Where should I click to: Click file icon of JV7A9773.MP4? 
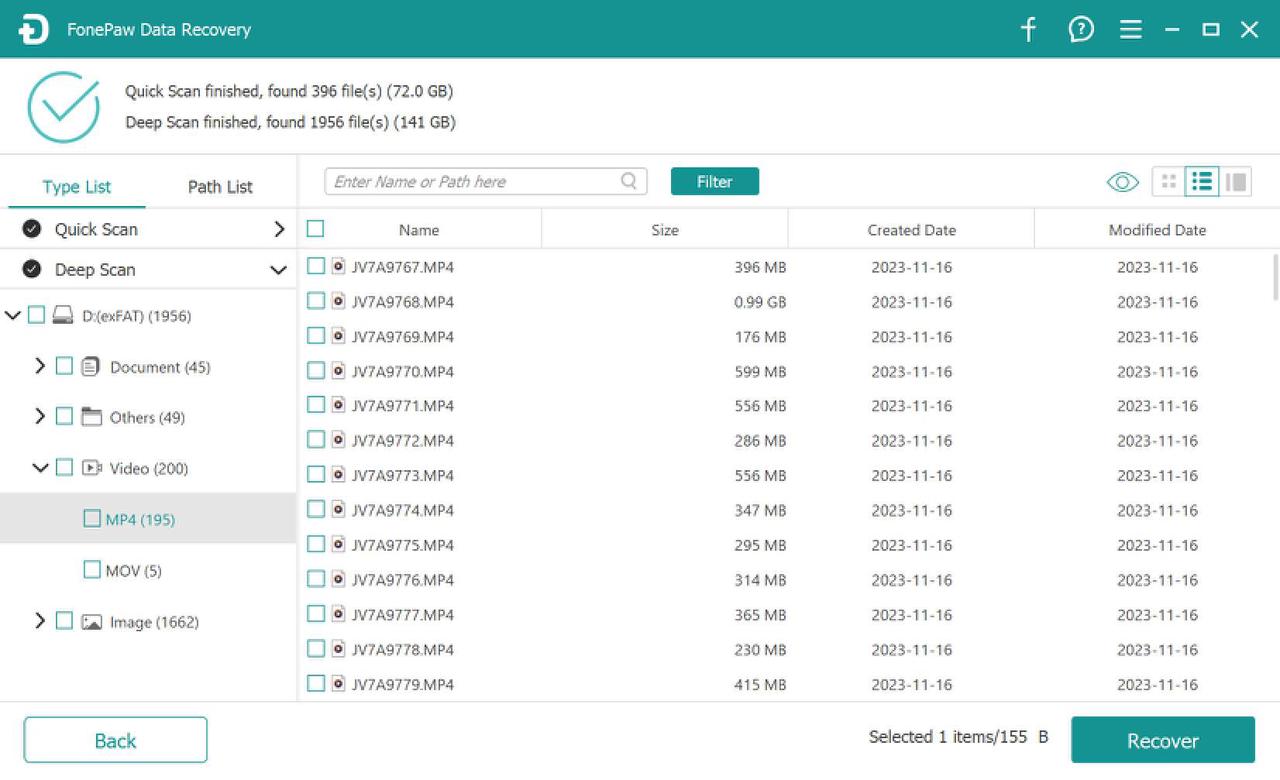tap(338, 475)
